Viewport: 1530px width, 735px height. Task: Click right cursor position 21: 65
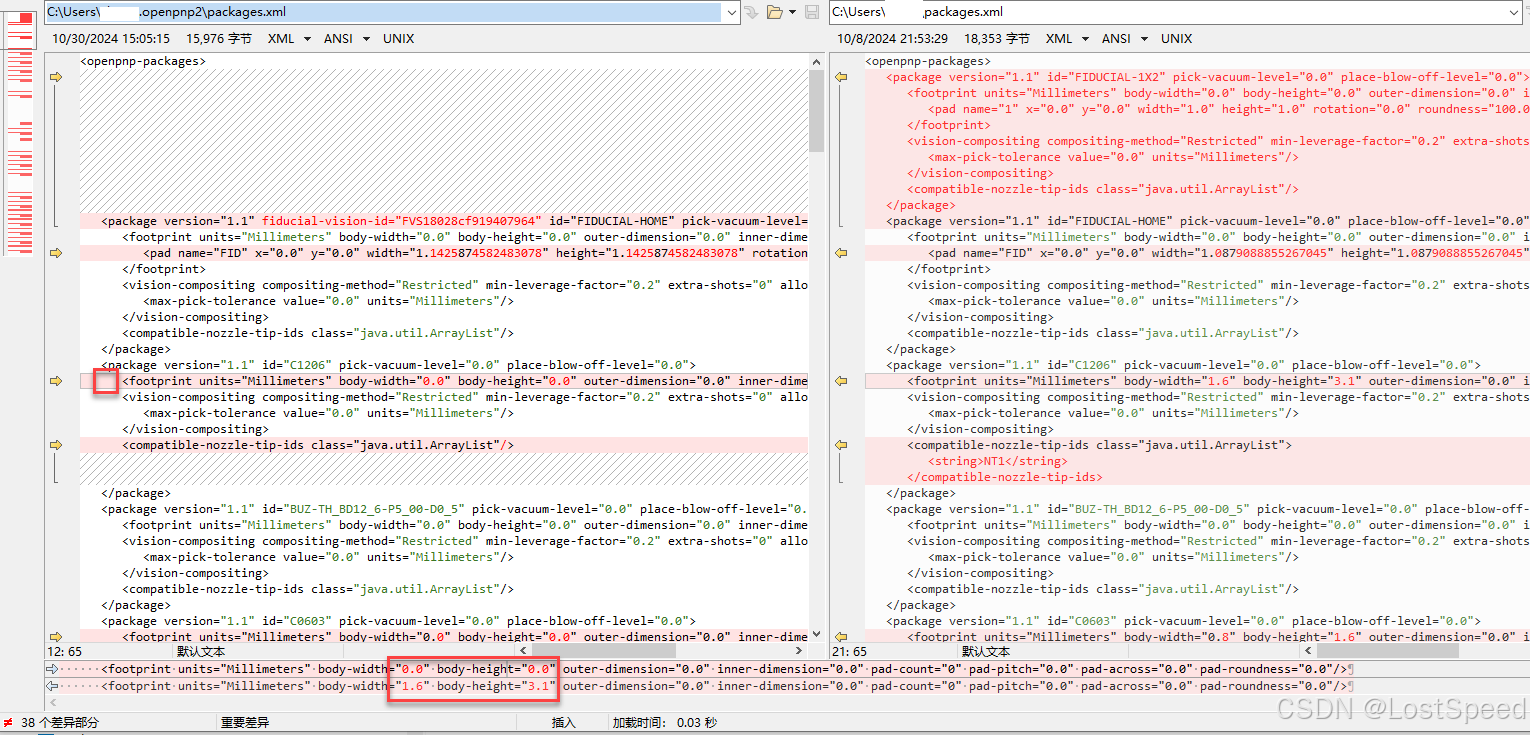click(x=849, y=652)
